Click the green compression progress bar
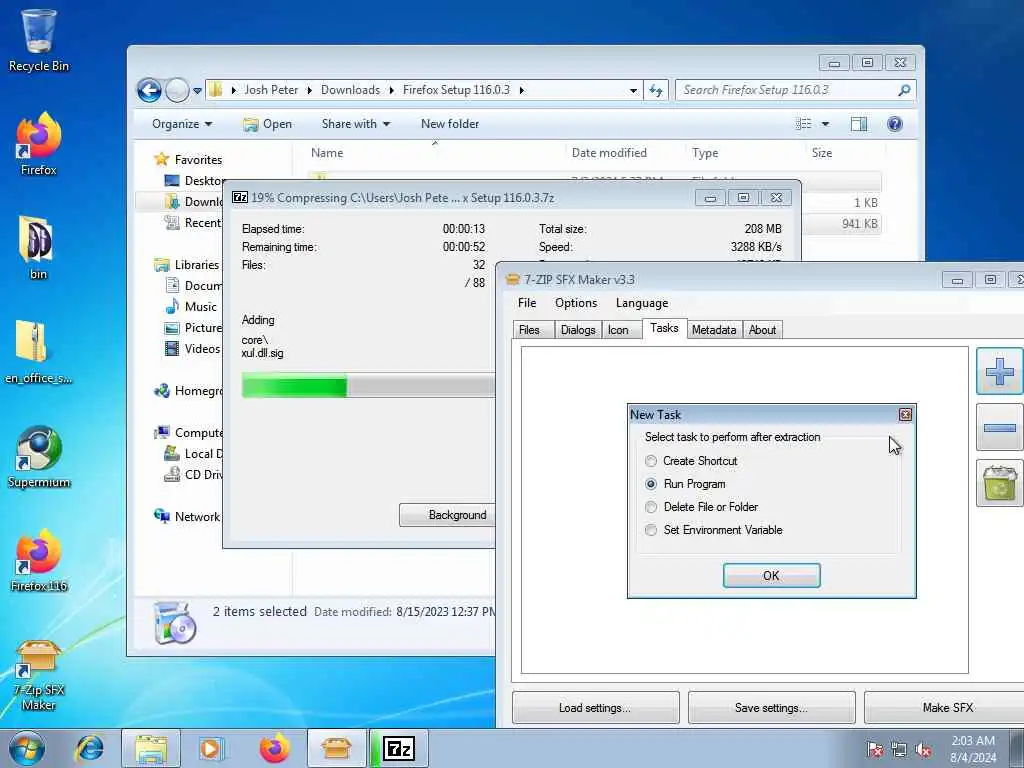 368,385
